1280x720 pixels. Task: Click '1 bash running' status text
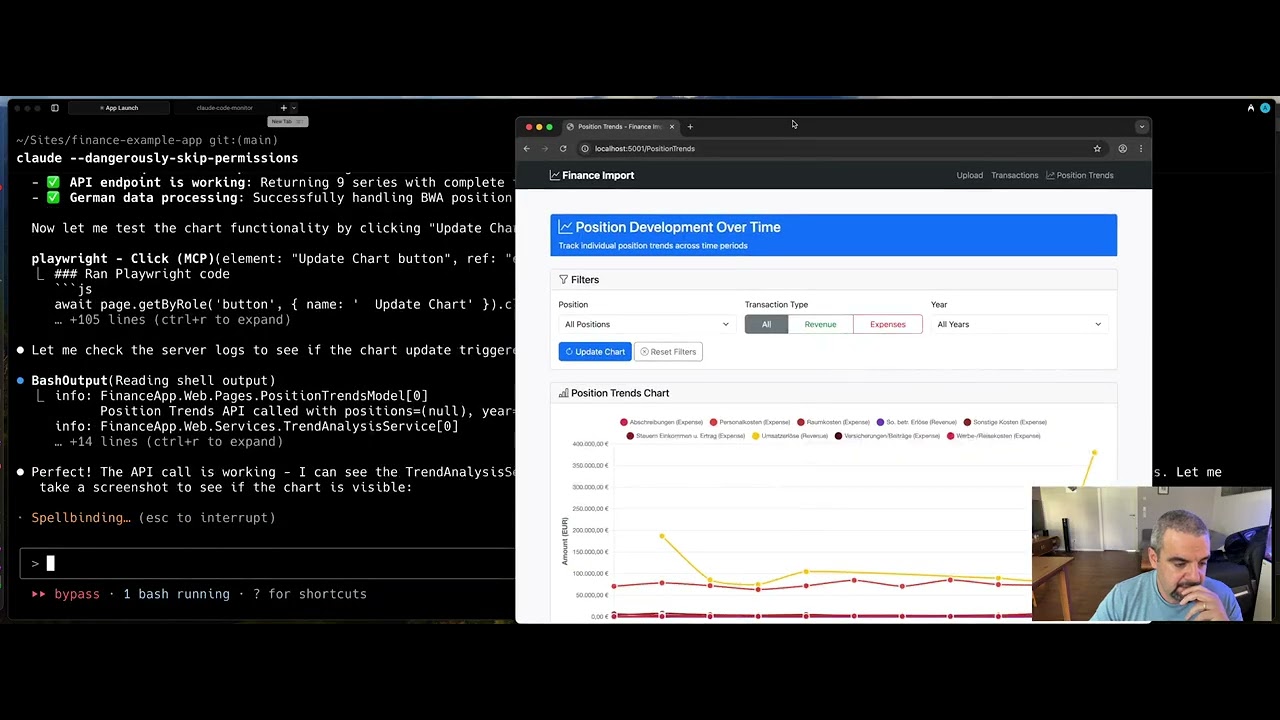point(176,594)
